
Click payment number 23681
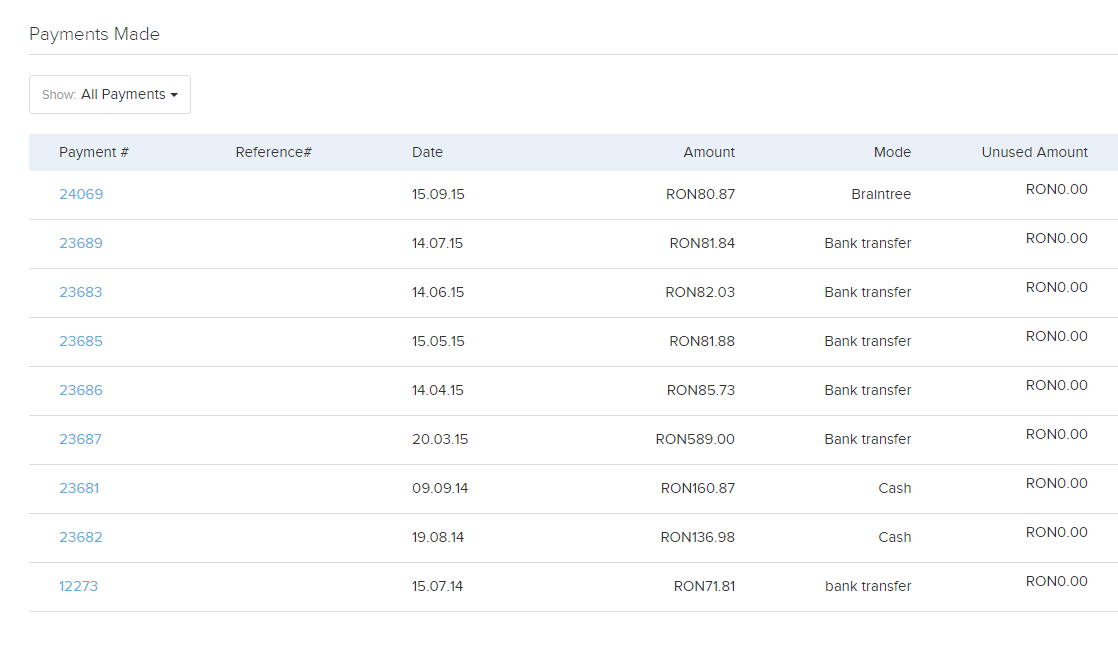[79, 488]
